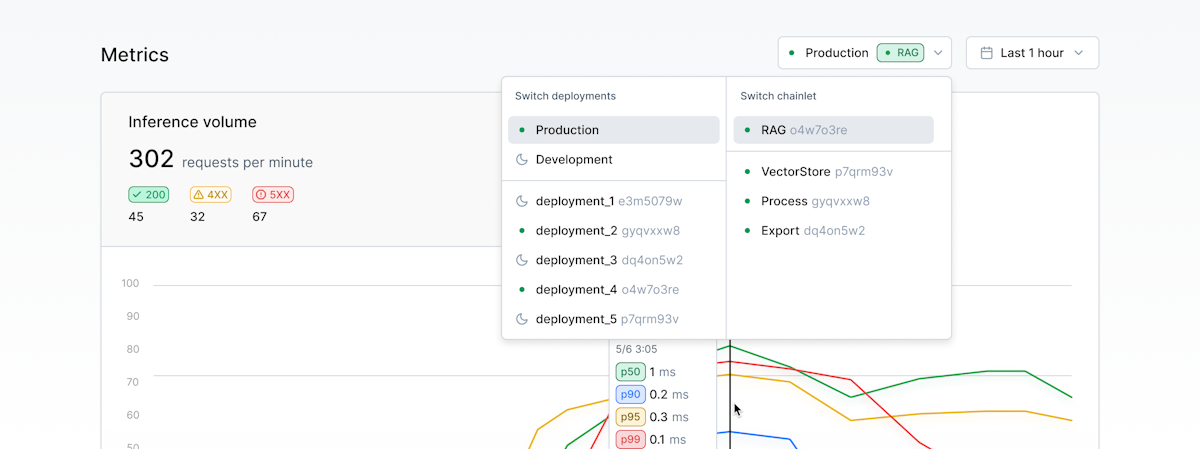Select the Development deployment
Image resolution: width=1200 pixels, height=449 pixels.
point(613,159)
